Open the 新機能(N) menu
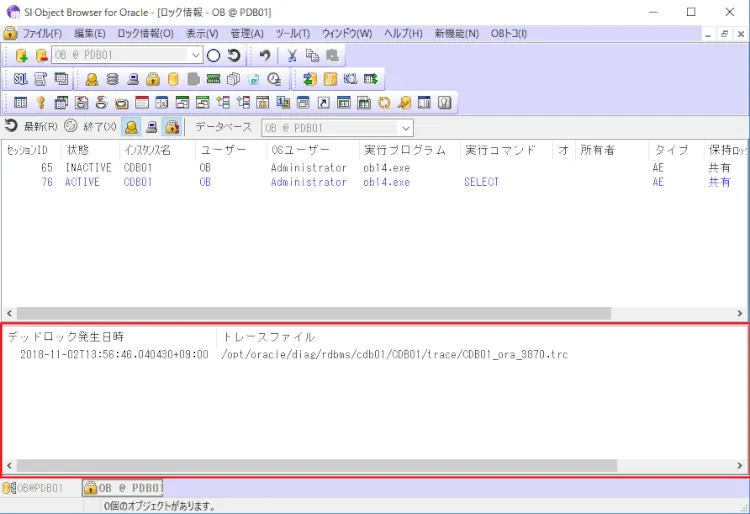The height and width of the screenshot is (514, 750). 456,33
